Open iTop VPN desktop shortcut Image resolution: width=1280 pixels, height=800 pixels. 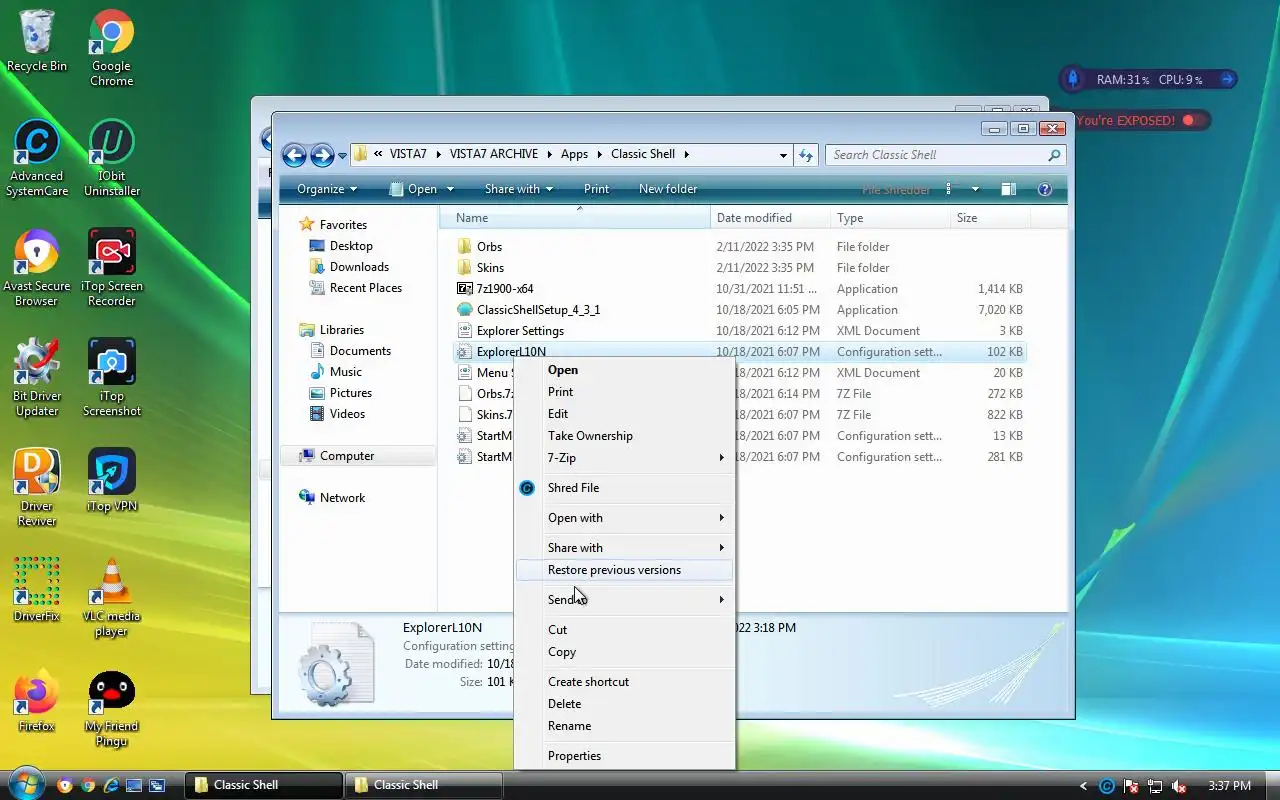(112, 482)
